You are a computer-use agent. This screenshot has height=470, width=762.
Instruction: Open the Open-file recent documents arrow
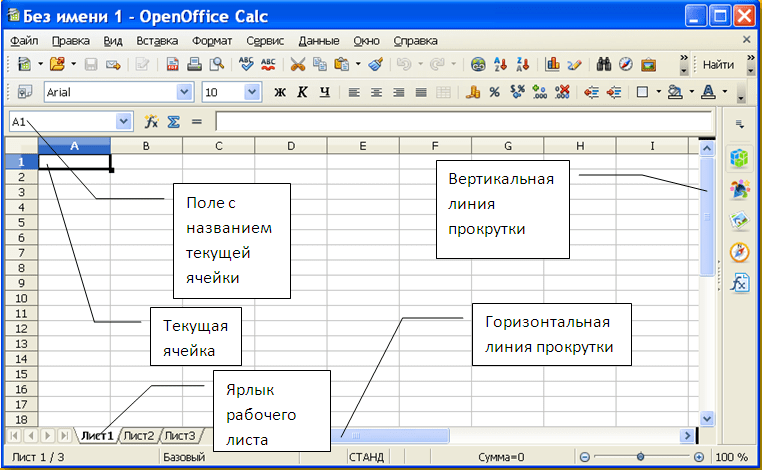[x=73, y=64]
